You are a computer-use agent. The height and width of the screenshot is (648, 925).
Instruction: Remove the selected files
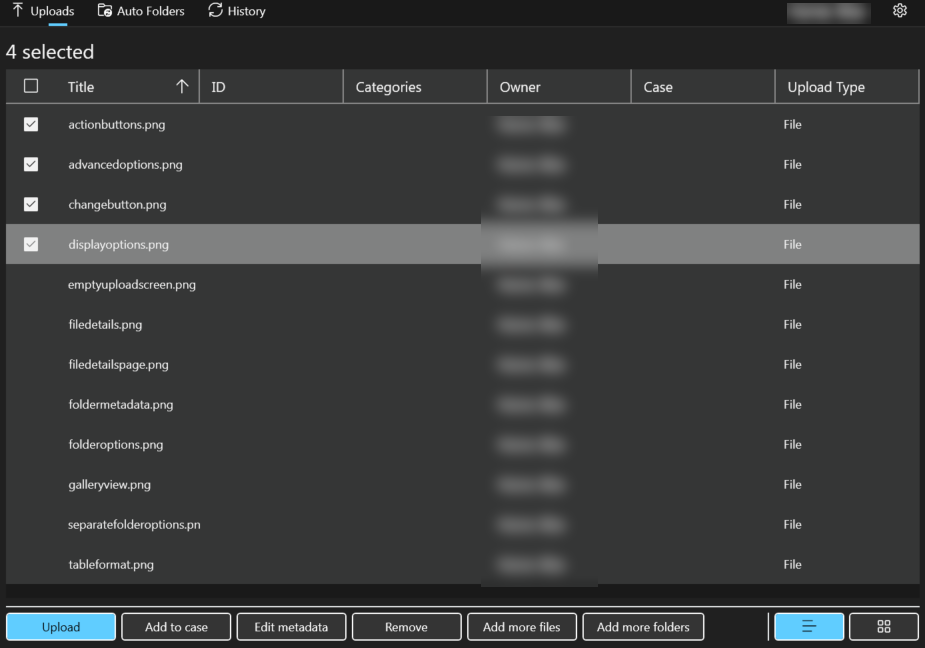(406, 626)
